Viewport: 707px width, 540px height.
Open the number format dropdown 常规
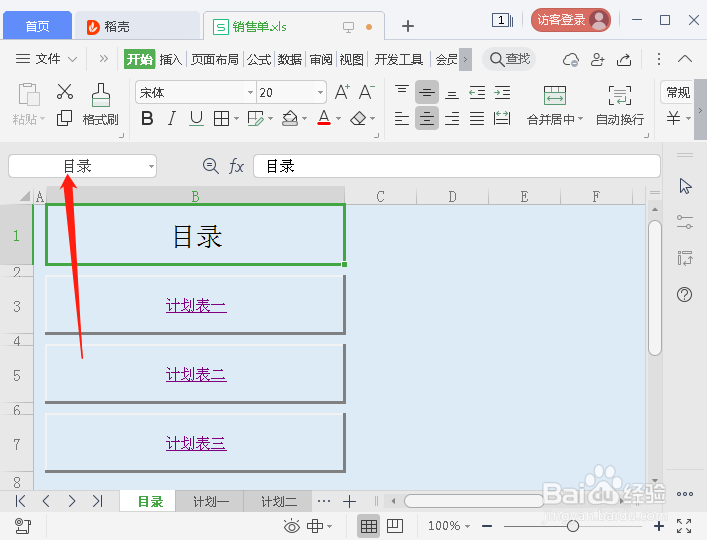pos(678,92)
